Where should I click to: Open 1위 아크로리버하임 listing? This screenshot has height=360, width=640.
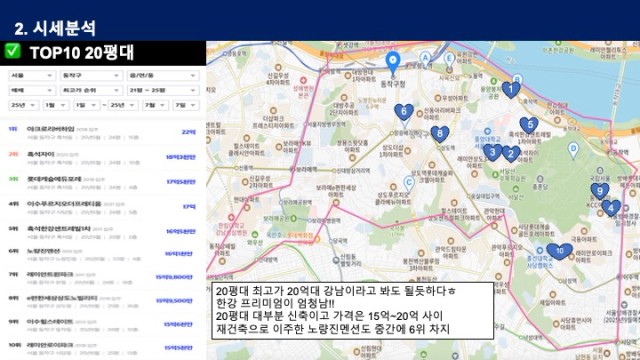pyautogui.click(x=102, y=133)
